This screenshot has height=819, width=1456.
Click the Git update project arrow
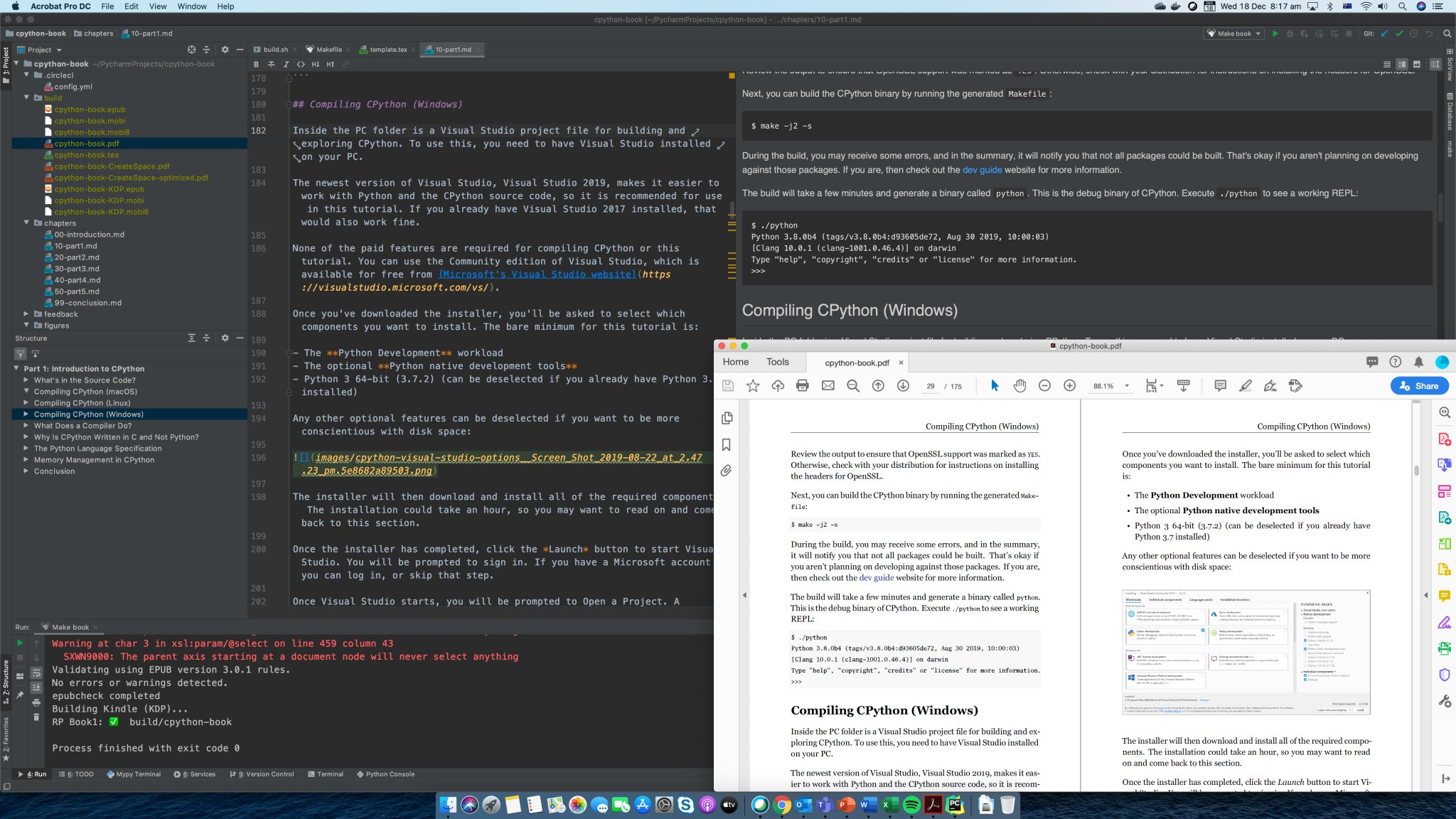tap(1384, 33)
